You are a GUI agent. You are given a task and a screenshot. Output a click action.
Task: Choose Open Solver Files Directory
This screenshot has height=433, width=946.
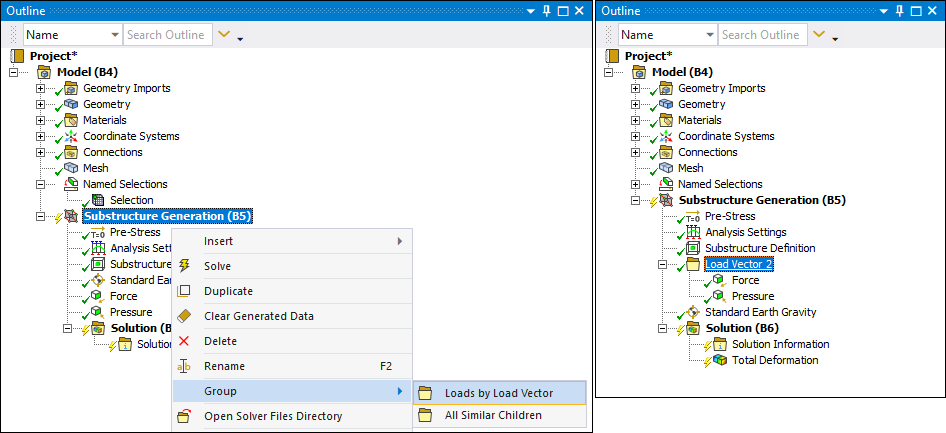[x=292, y=416]
